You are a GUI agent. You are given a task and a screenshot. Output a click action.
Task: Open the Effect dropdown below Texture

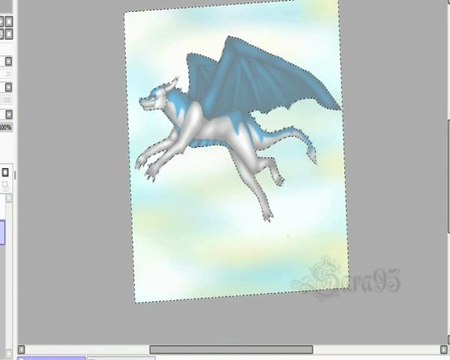8,87
